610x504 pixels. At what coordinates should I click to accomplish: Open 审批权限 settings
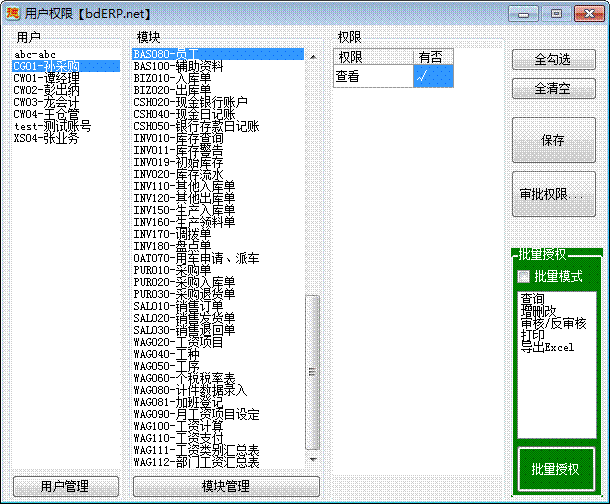(552, 193)
